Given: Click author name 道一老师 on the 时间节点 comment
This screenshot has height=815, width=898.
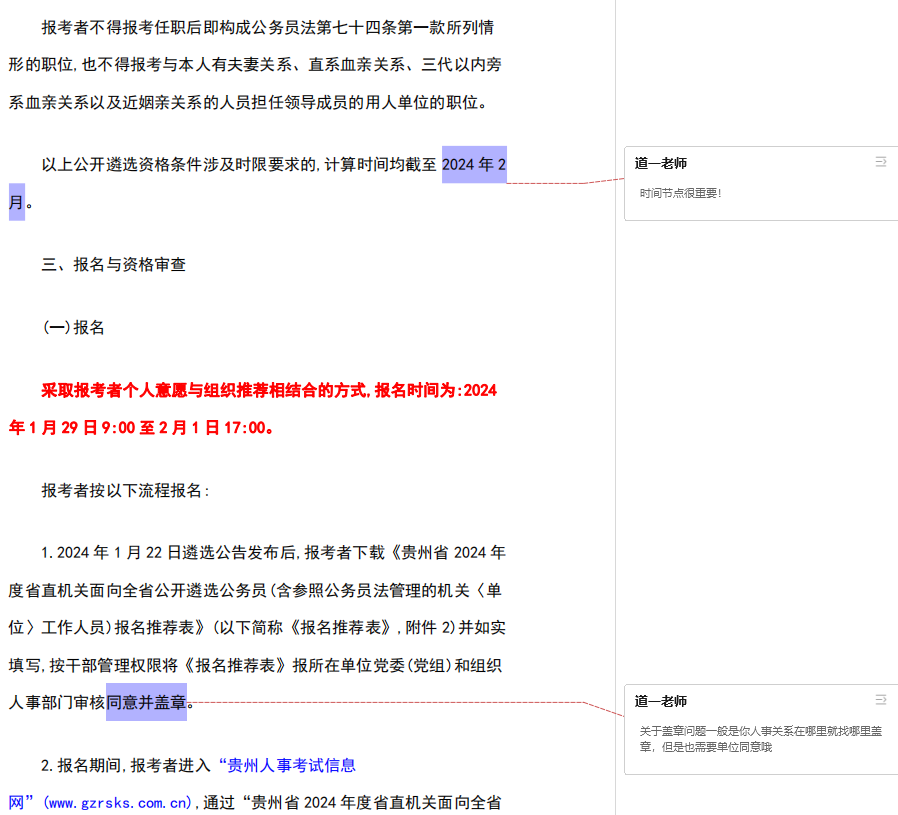Looking at the screenshot, I should pos(661,163).
